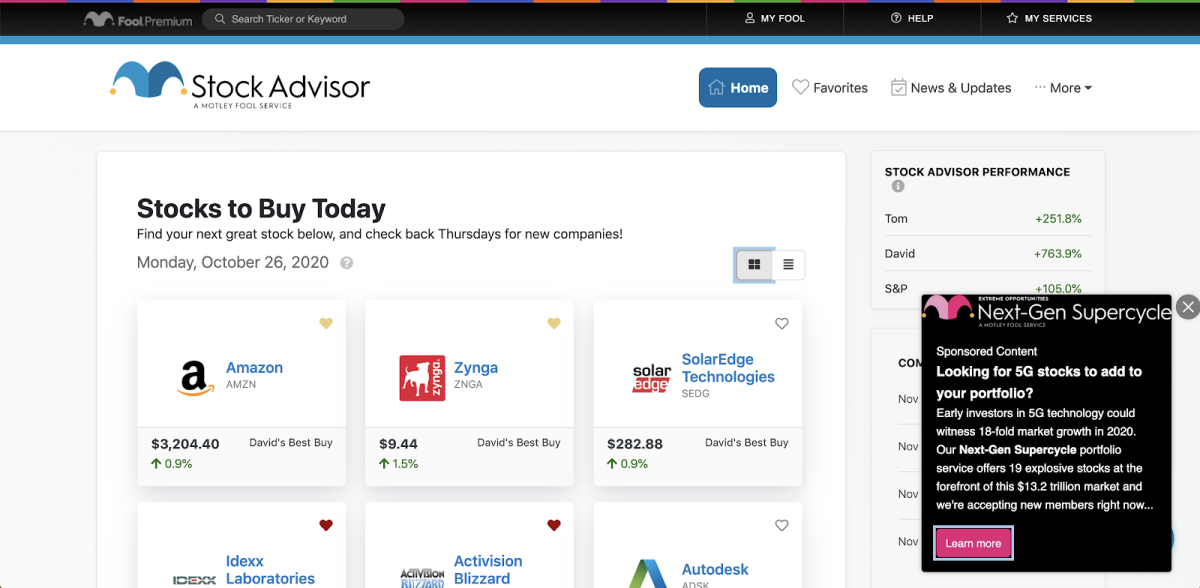Click the Learn more button
1200x588 pixels.
point(973,543)
